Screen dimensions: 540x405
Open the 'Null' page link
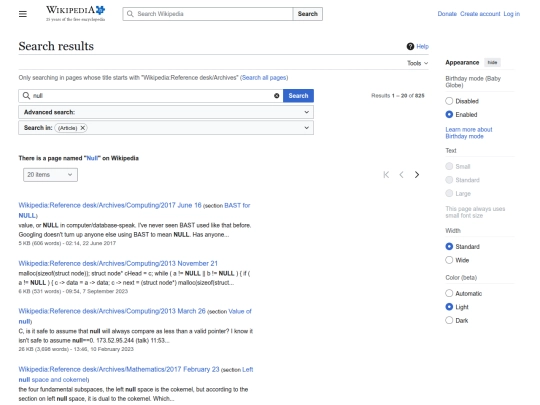(93, 158)
